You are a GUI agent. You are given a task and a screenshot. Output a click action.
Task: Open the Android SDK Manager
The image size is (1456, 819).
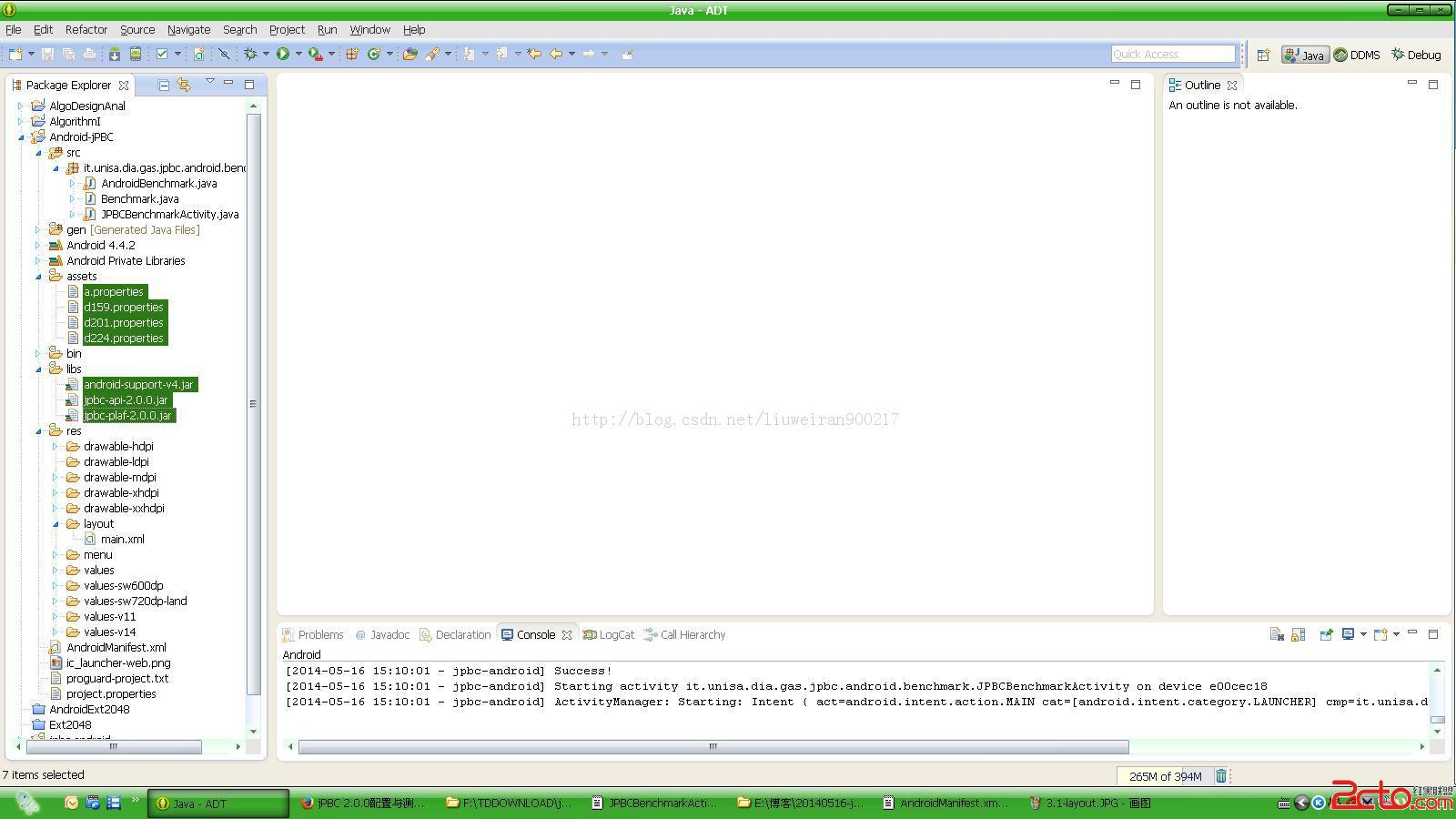click(115, 55)
